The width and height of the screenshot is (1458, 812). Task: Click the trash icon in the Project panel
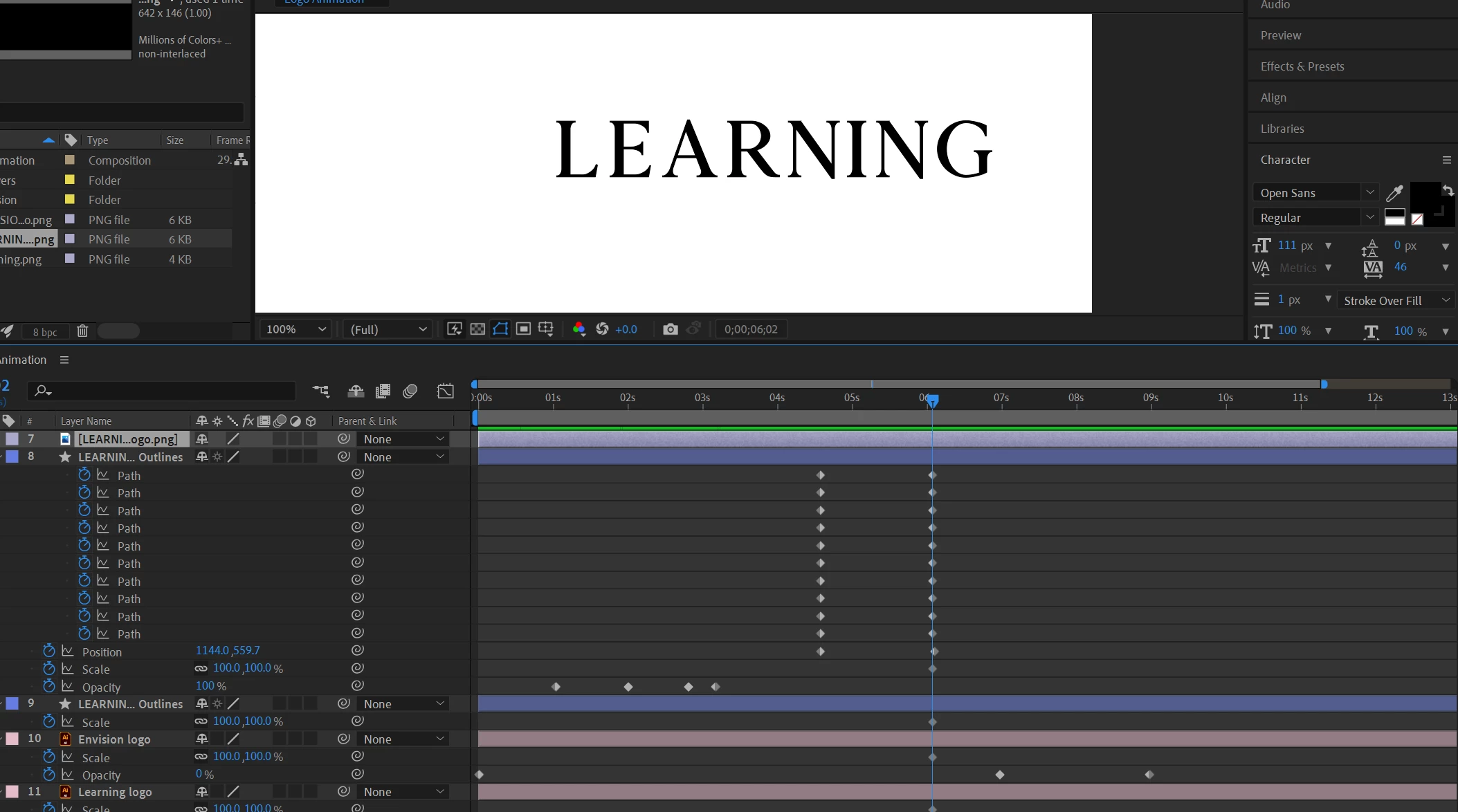(x=82, y=331)
